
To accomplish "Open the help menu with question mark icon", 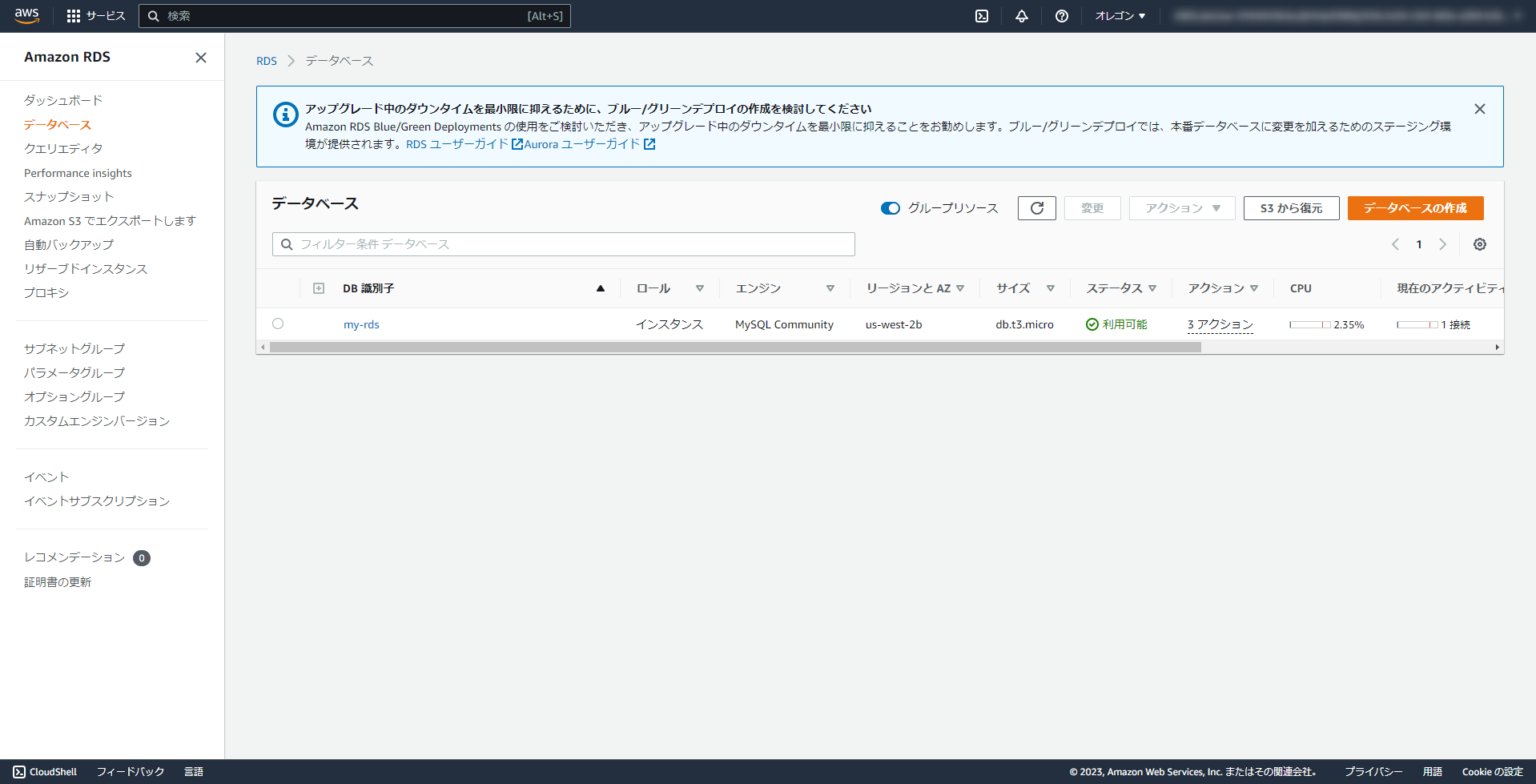I will [1061, 15].
